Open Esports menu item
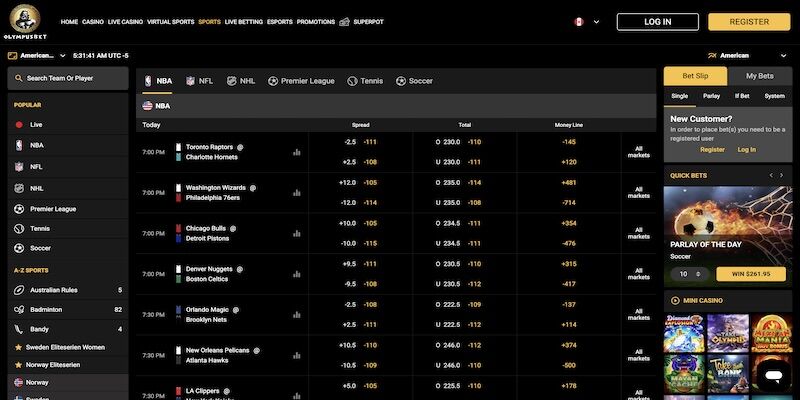The width and height of the screenshot is (800, 400). pos(280,22)
